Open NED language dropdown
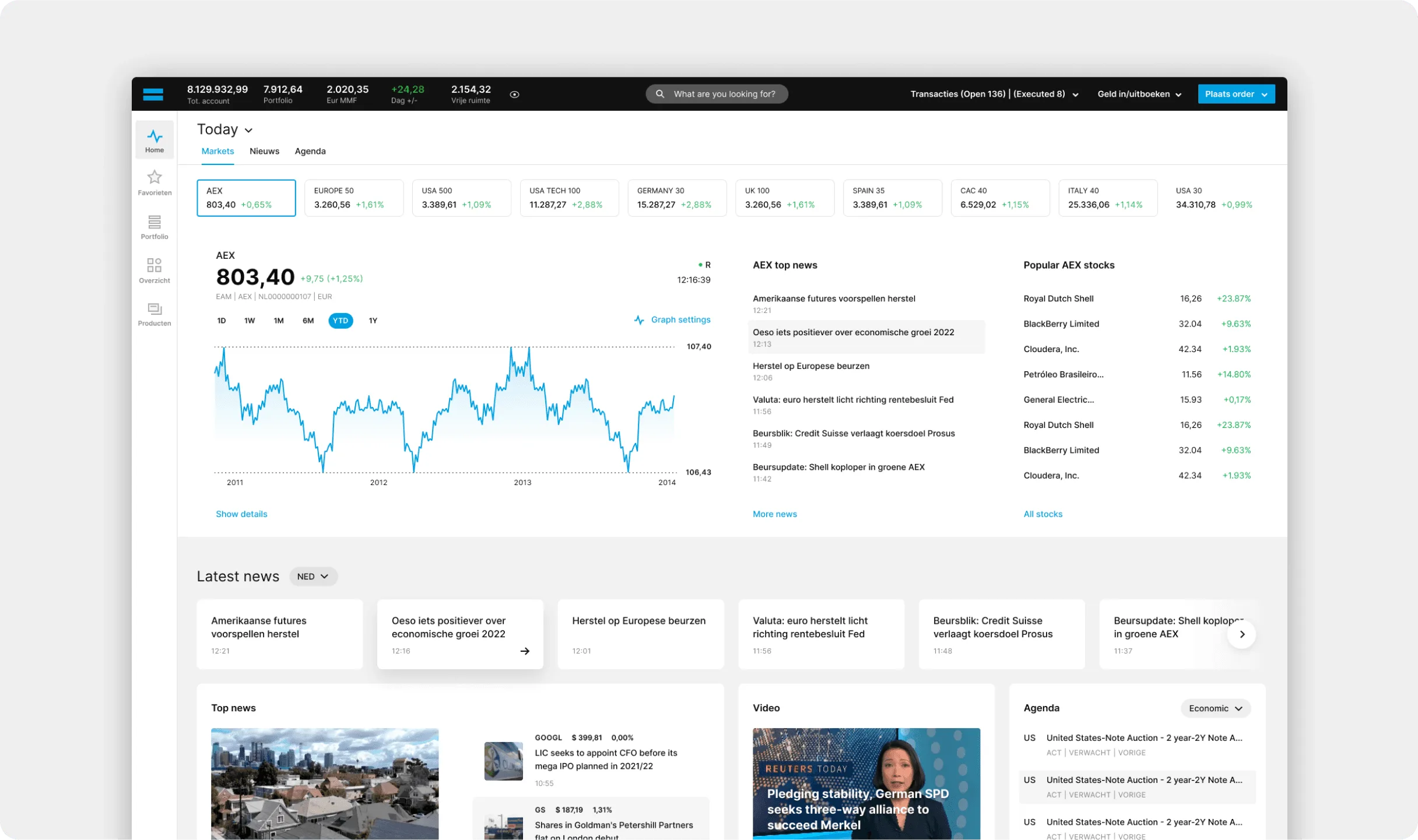The height and width of the screenshot is (840, 1418). point(313,577)
